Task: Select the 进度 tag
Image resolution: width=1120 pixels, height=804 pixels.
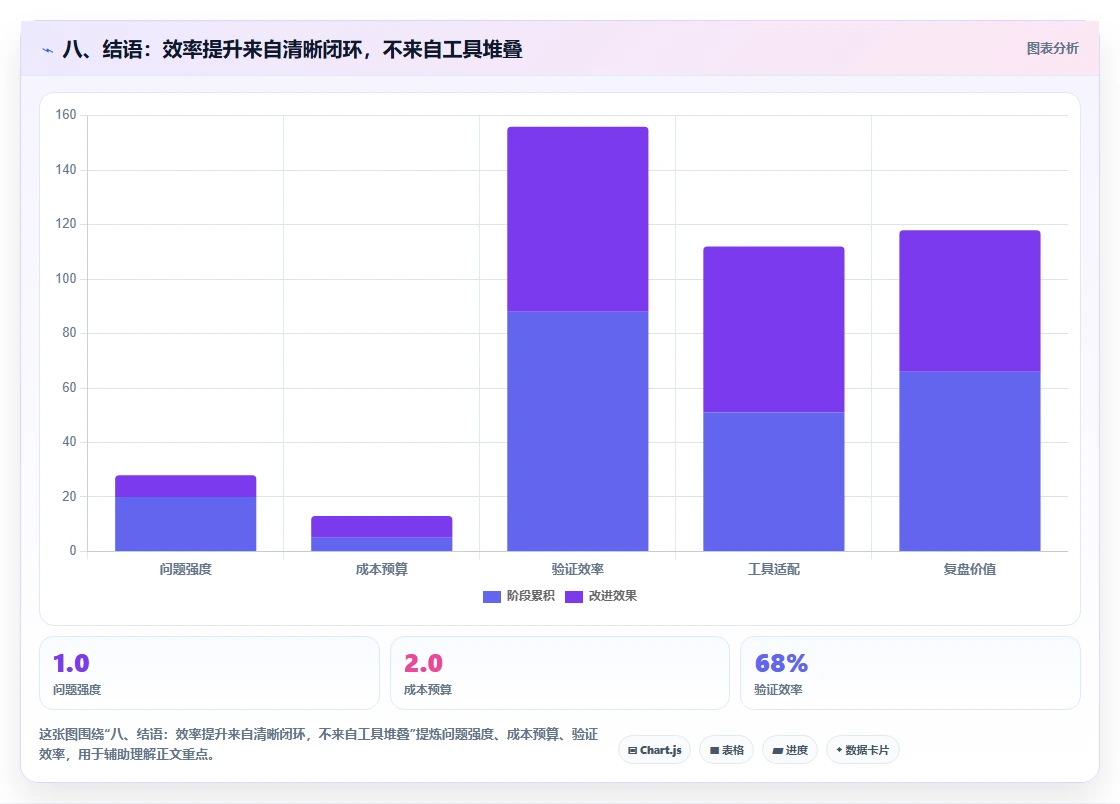Action: coord(790,750)
